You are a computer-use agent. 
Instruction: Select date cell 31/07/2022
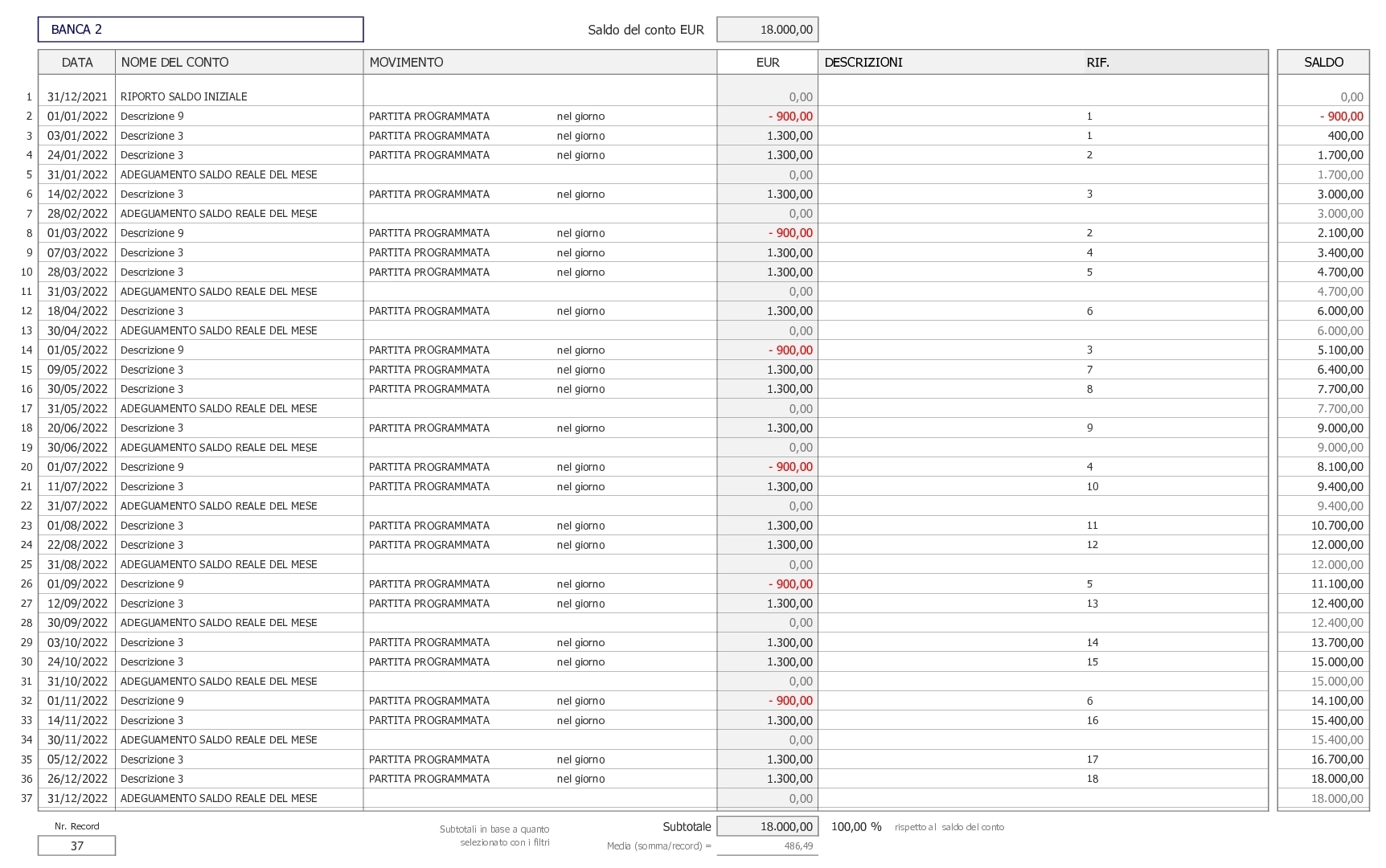coord(77,506)
